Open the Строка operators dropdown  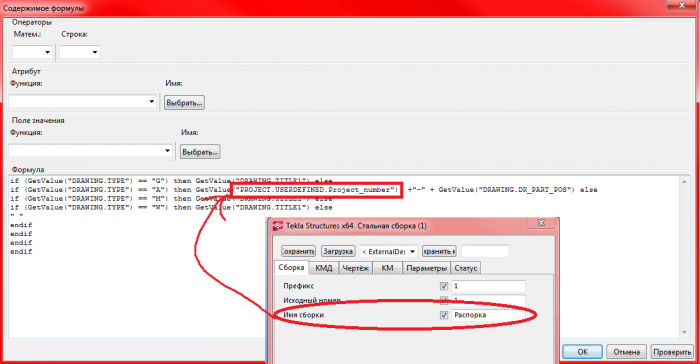[79, 52]
